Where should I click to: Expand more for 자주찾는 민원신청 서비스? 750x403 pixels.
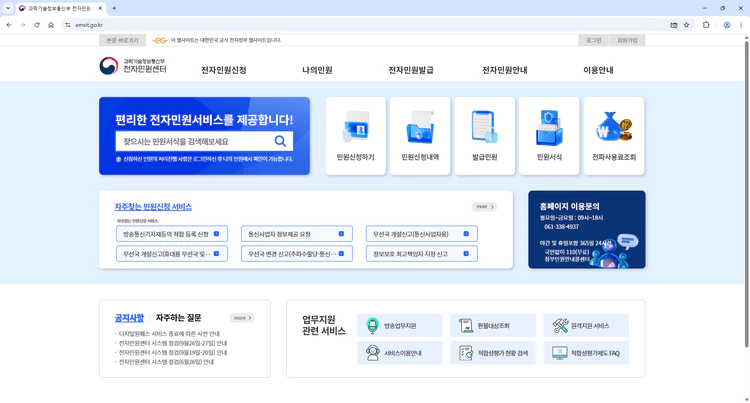[x=484, y=207]
